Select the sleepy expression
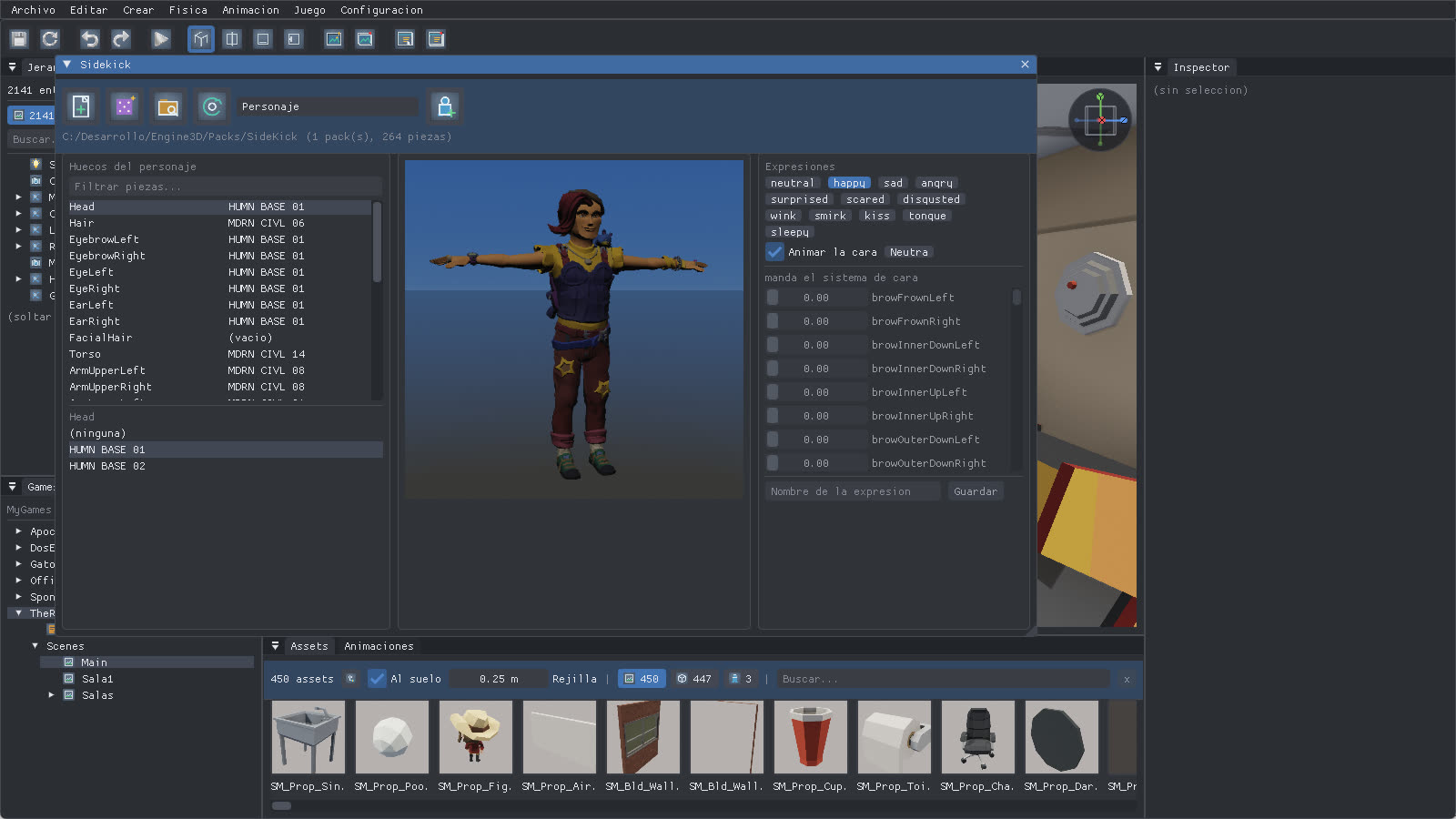Image resolution: width=1456 pixels, height=819 pixels. coord(790,232)
